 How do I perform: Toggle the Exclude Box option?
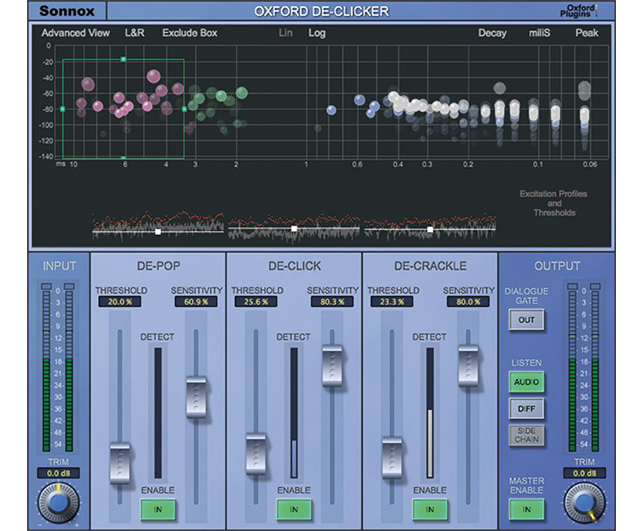[190, 33]
